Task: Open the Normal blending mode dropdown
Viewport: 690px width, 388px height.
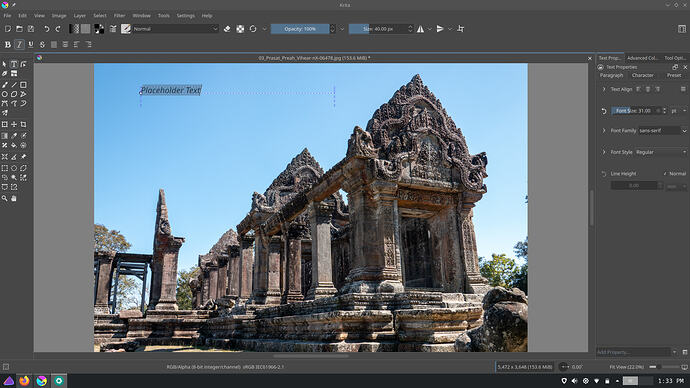Action: point(176,29)
